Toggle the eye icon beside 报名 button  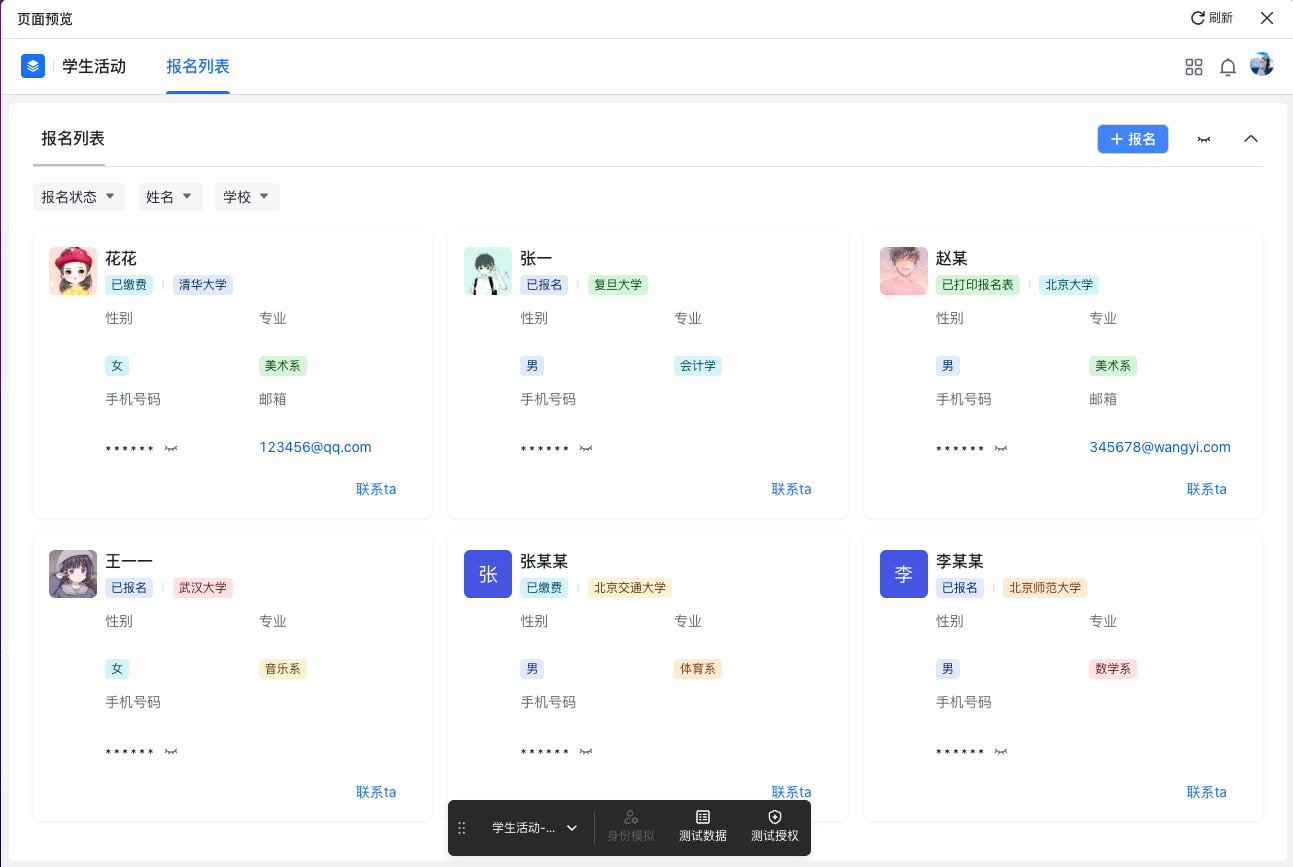click(1204, 139)
